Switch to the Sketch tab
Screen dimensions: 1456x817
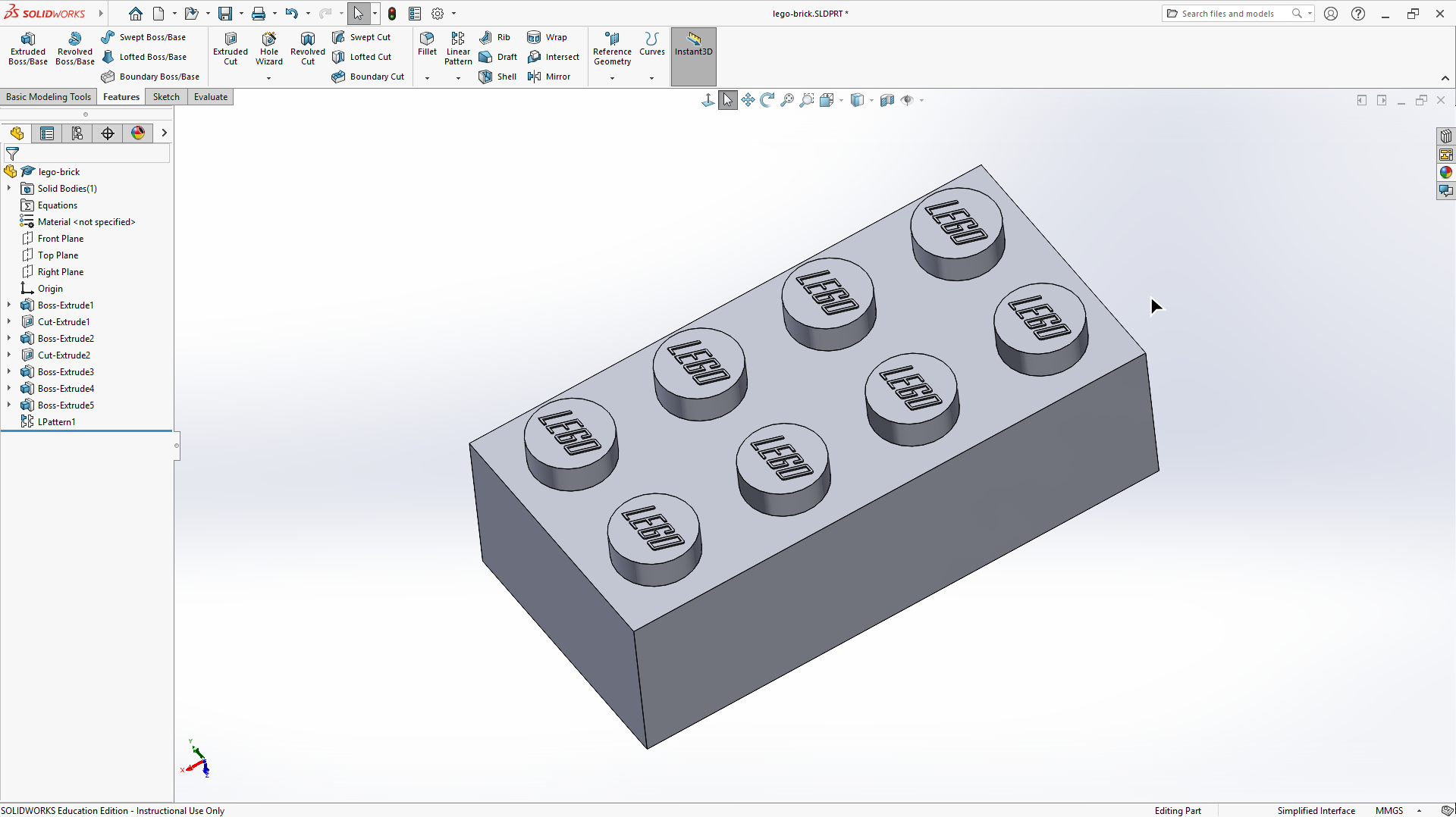(x=166, y=97)
